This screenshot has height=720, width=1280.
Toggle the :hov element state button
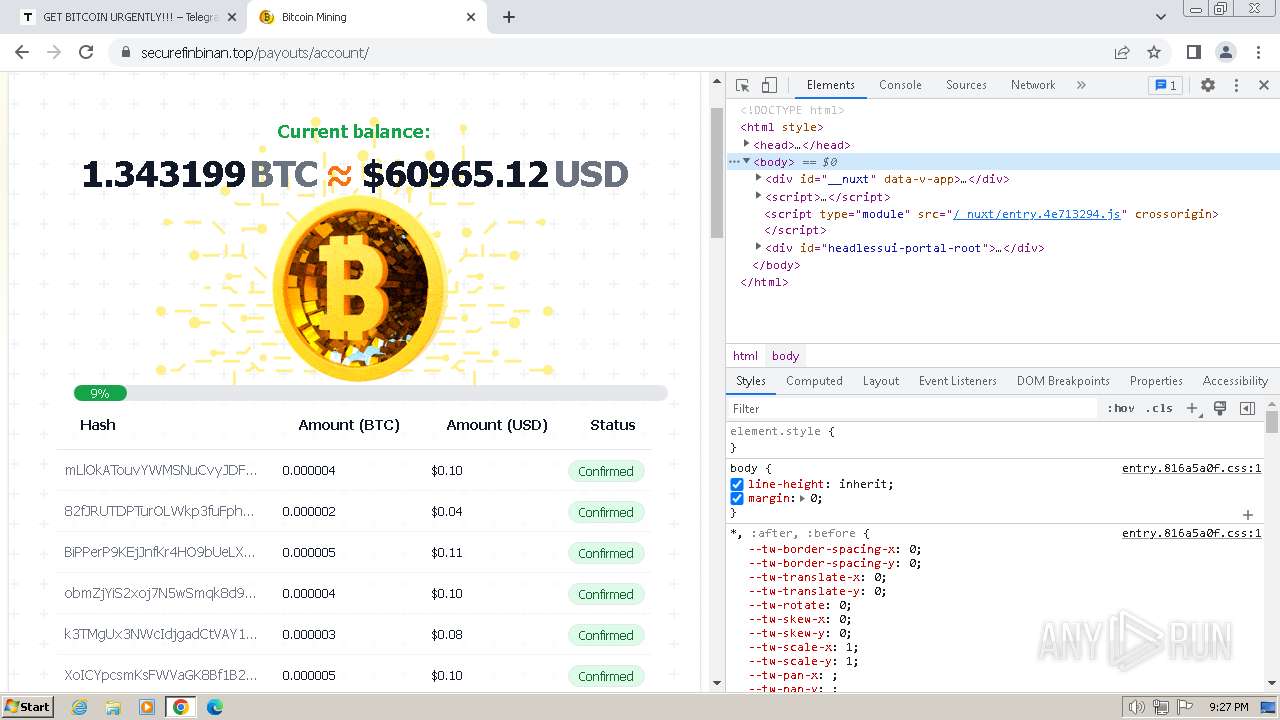coord(1121,408)
